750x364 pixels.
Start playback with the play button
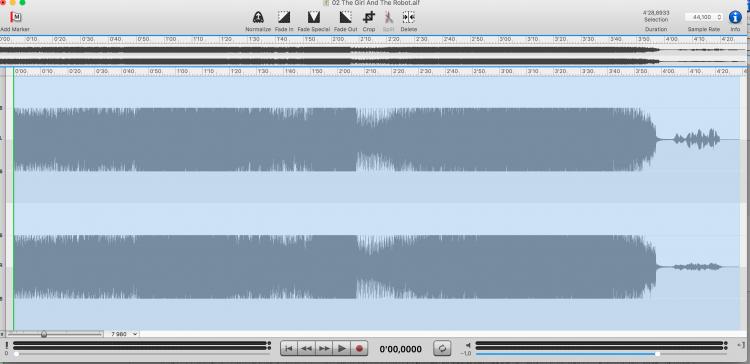(342, 349)
